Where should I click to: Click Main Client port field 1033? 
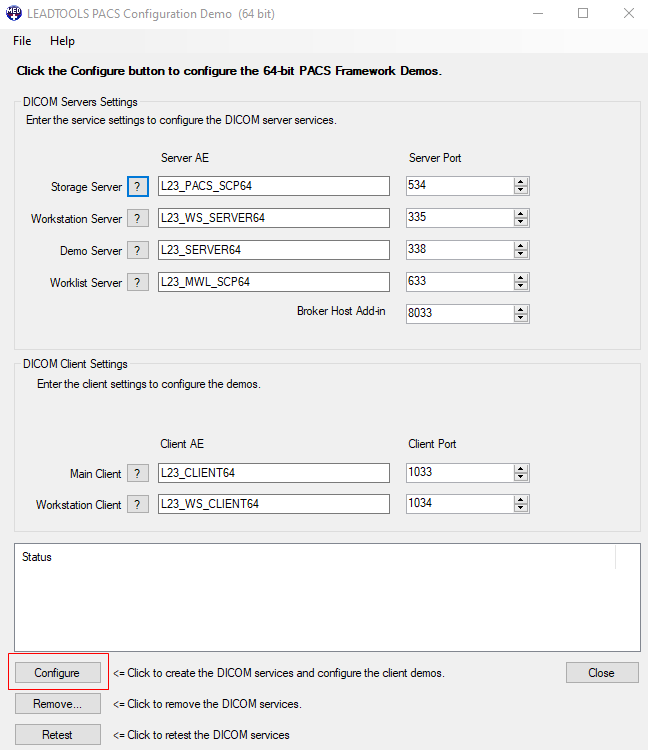point(460,473)
